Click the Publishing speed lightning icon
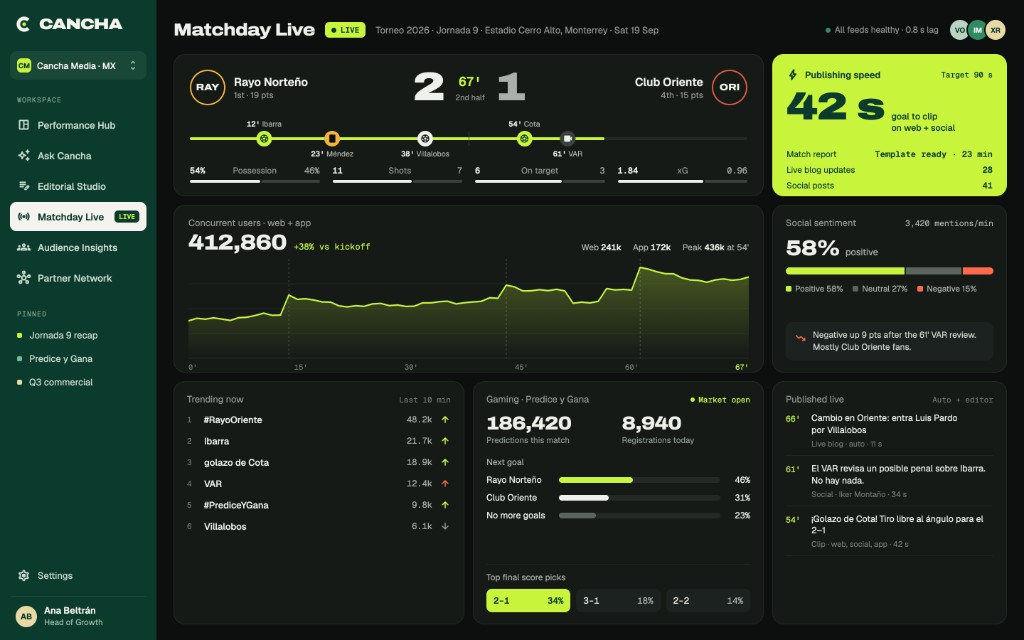This screenshot has height=640, width=1024. pos(792,74)
